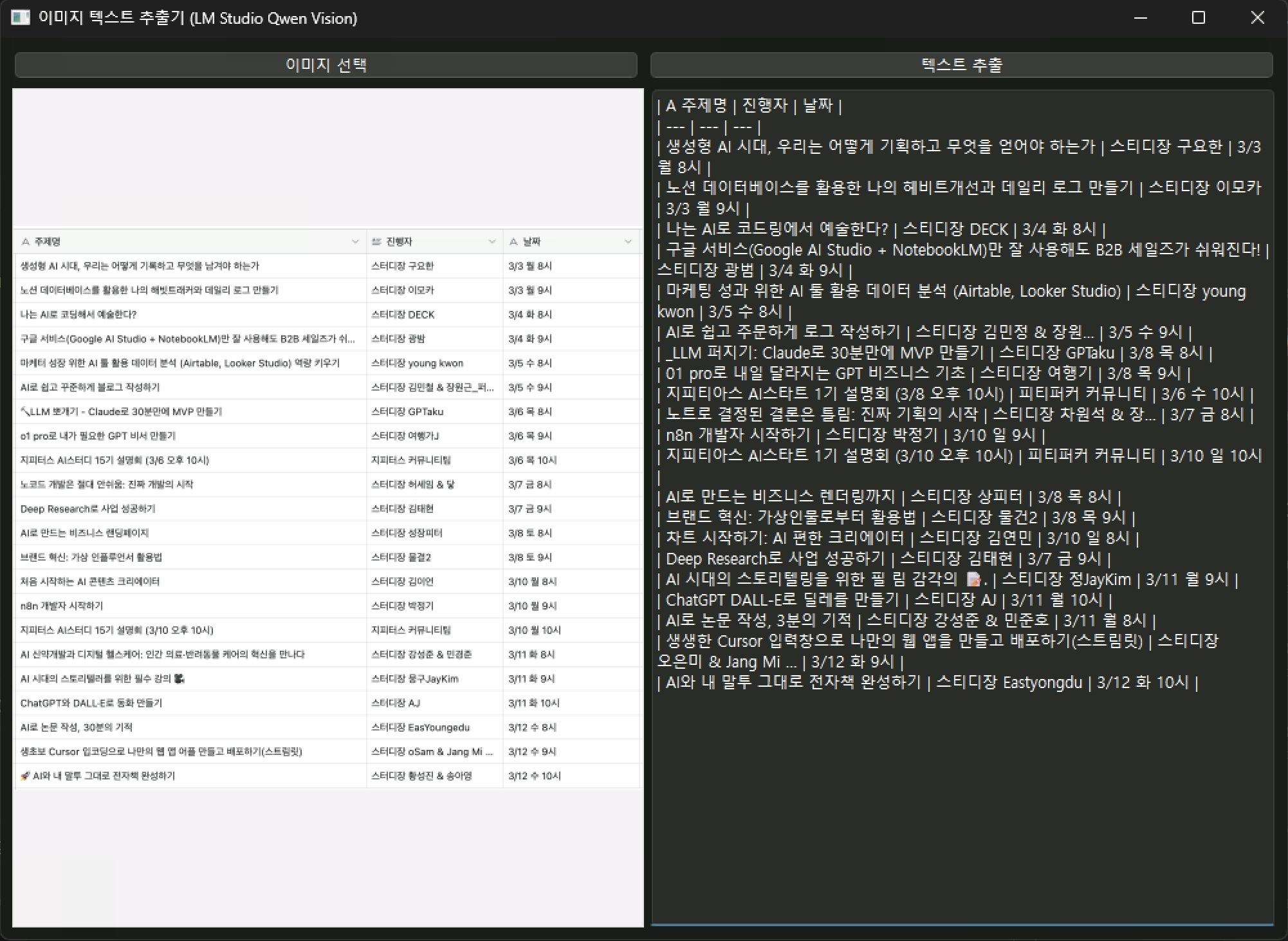Click the list icon beside 진행자 header
Screen dimensions: 1288x941
pyautogui.click(x=377, y=242)
